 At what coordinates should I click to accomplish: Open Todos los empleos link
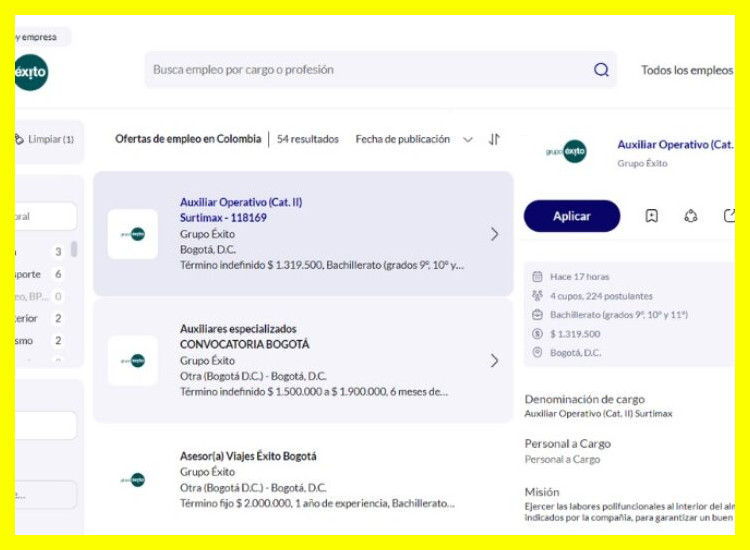(x=687, y=70)
